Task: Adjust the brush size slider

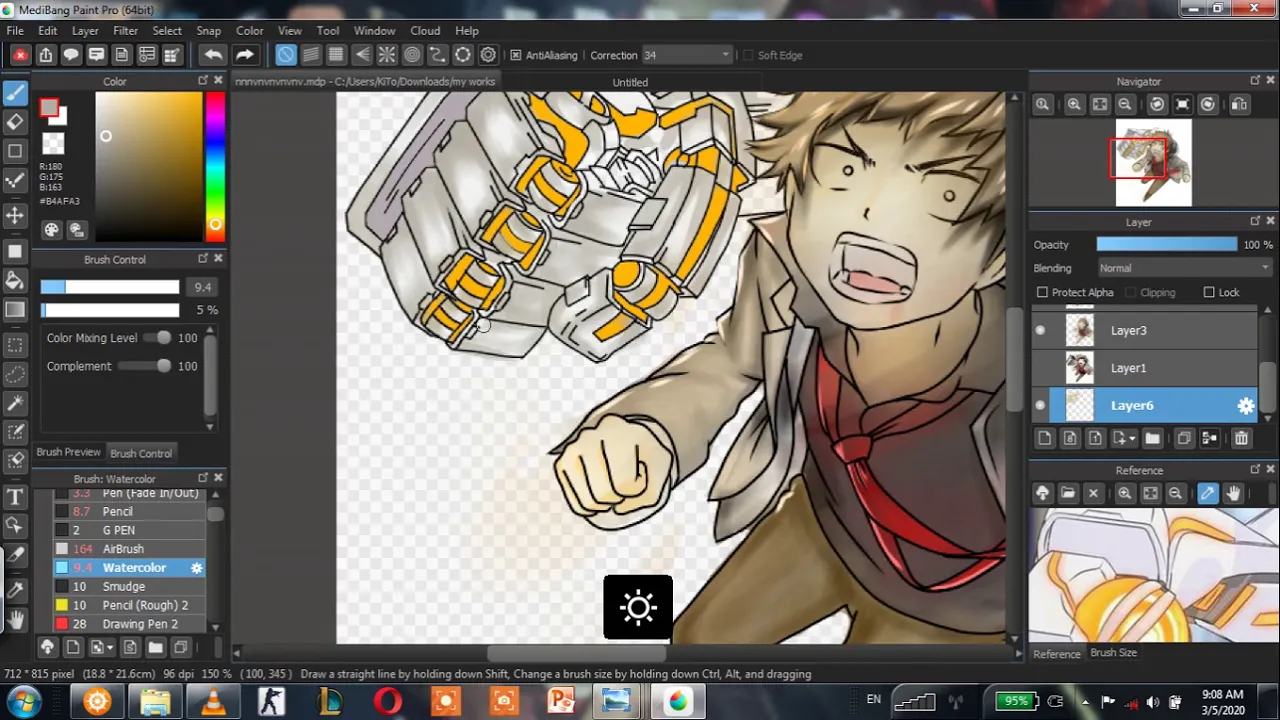Action: pyautogui.click(x=110, y=287)
